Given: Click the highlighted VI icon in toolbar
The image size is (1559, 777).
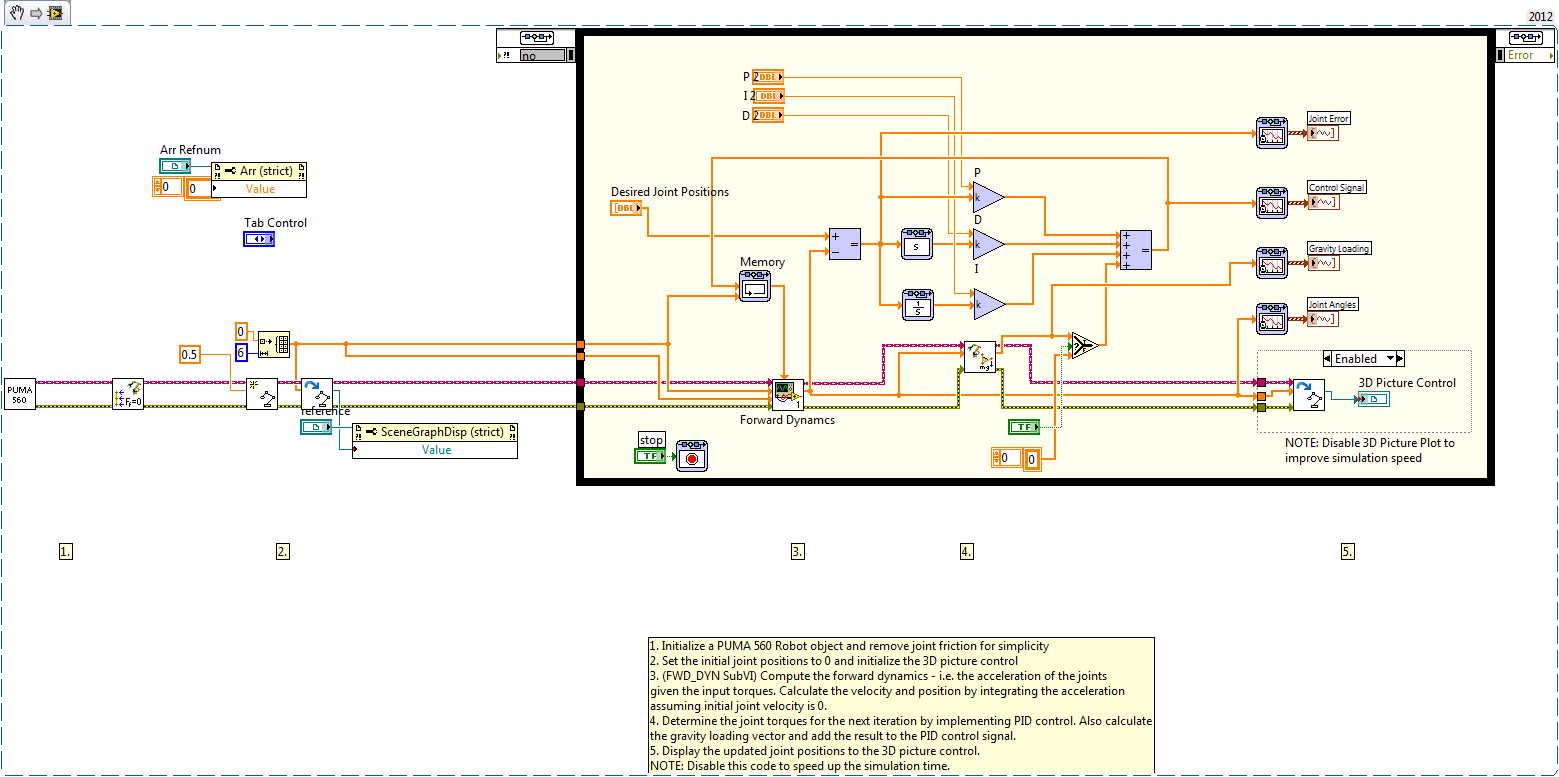Looking at the screenshot, I should click(54, 14).
